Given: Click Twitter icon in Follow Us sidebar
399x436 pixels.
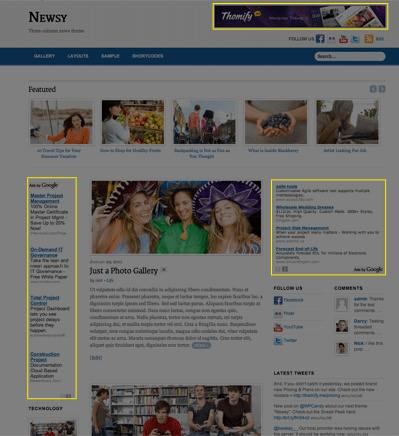Looking at the screenshot, I should [278, 341].
